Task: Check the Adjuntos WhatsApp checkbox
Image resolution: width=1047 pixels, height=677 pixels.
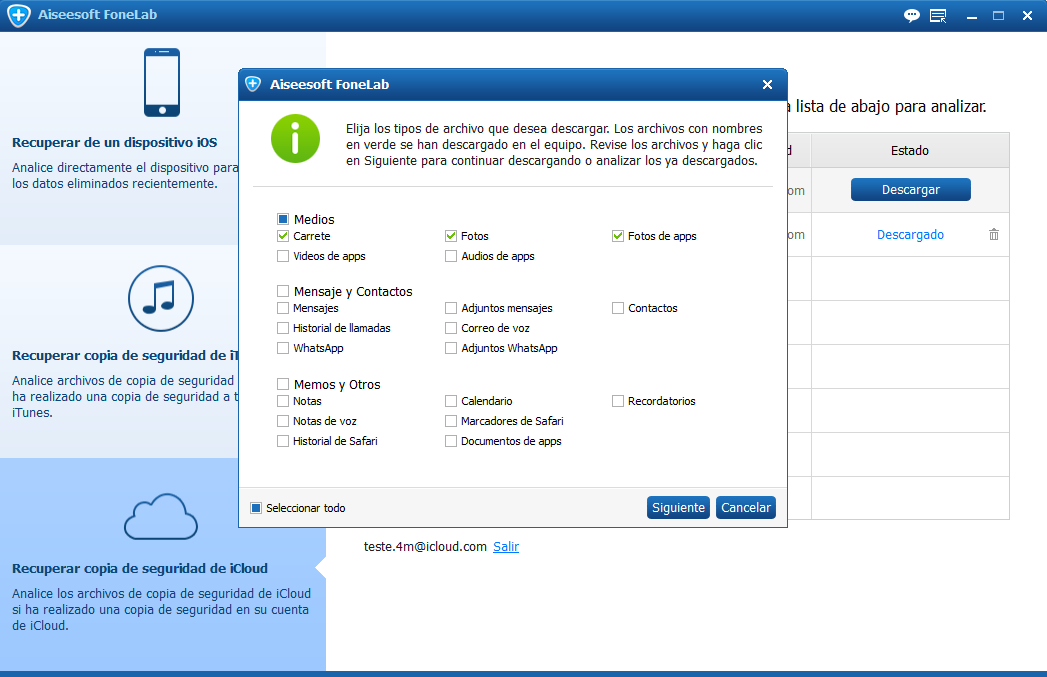Action: point(451,348)
